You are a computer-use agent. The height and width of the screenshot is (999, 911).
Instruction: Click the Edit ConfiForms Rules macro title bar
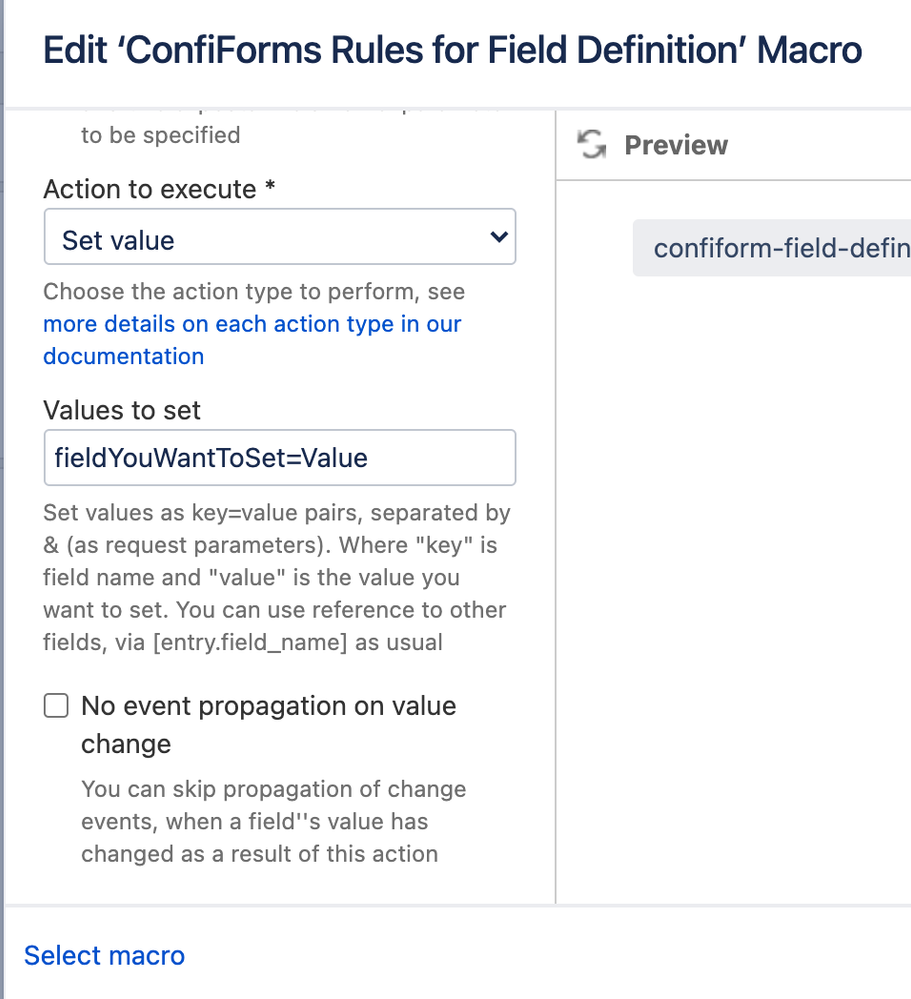452,50
